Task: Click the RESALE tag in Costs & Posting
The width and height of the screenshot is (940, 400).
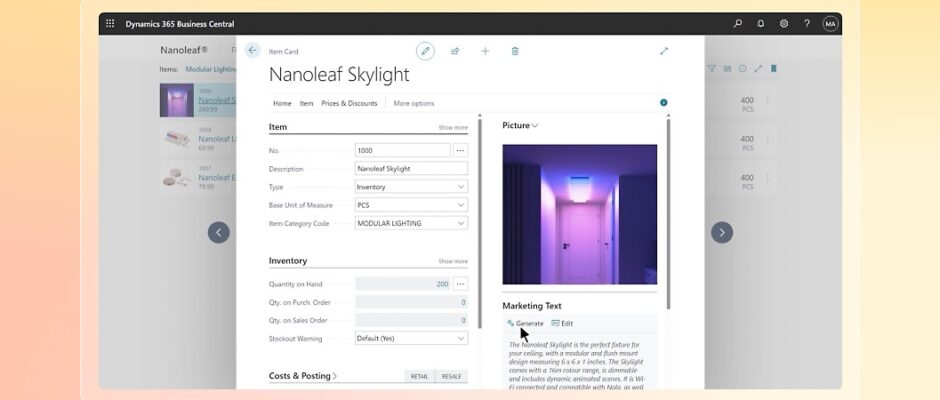Action: pos(451,377)
